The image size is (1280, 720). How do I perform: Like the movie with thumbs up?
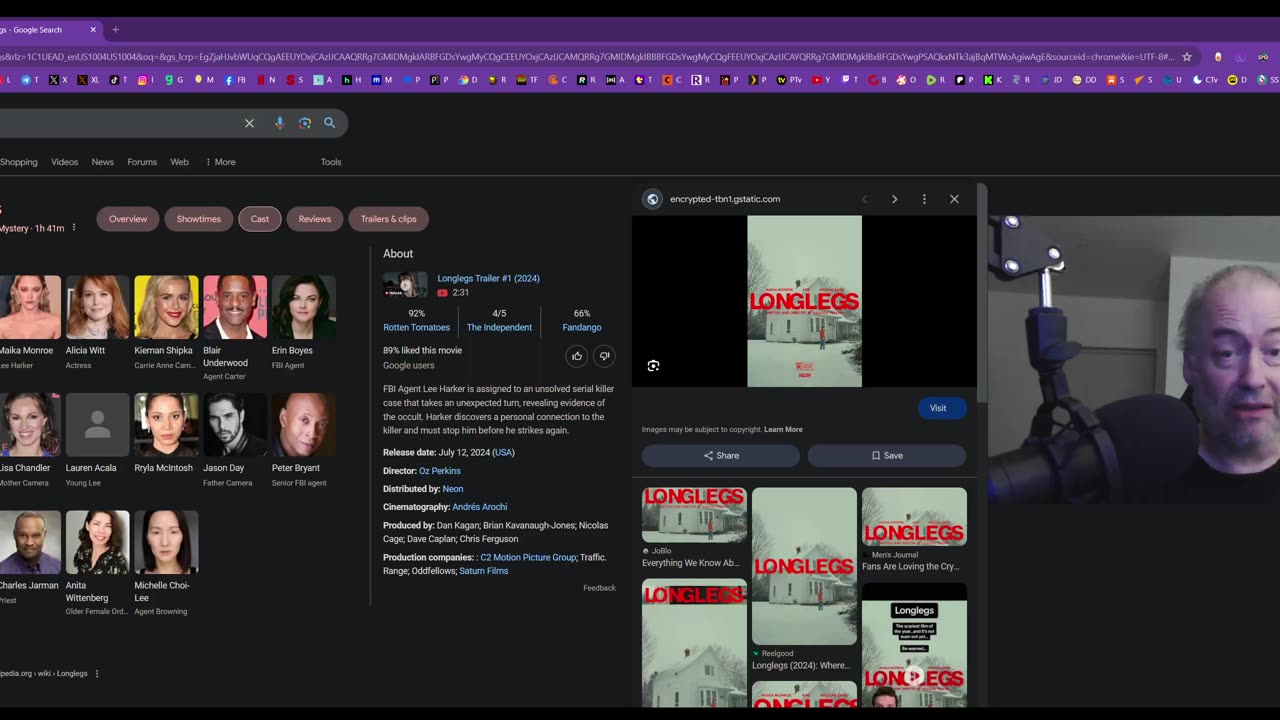coord(576,356)
